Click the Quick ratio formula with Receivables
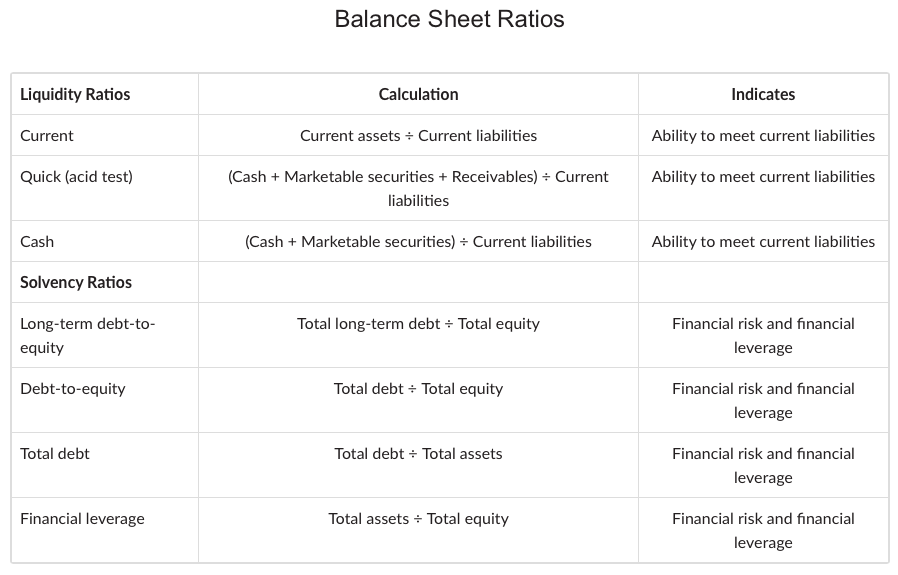 [x=418, y=188]
